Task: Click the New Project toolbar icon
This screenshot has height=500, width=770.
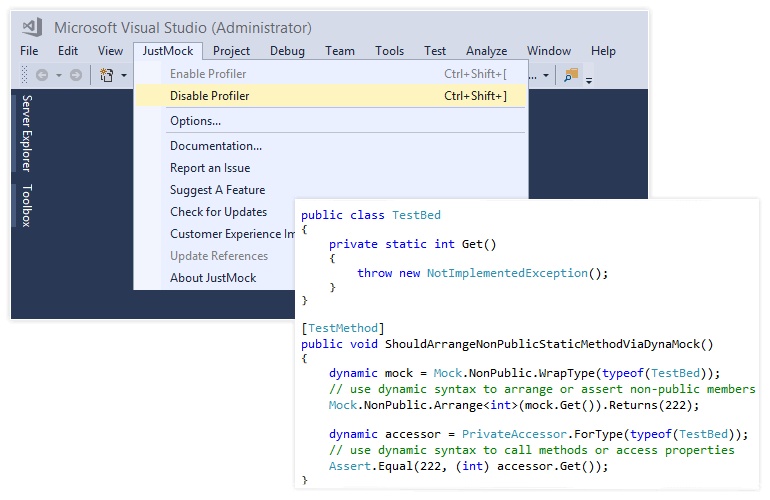Action: [107, 75]
